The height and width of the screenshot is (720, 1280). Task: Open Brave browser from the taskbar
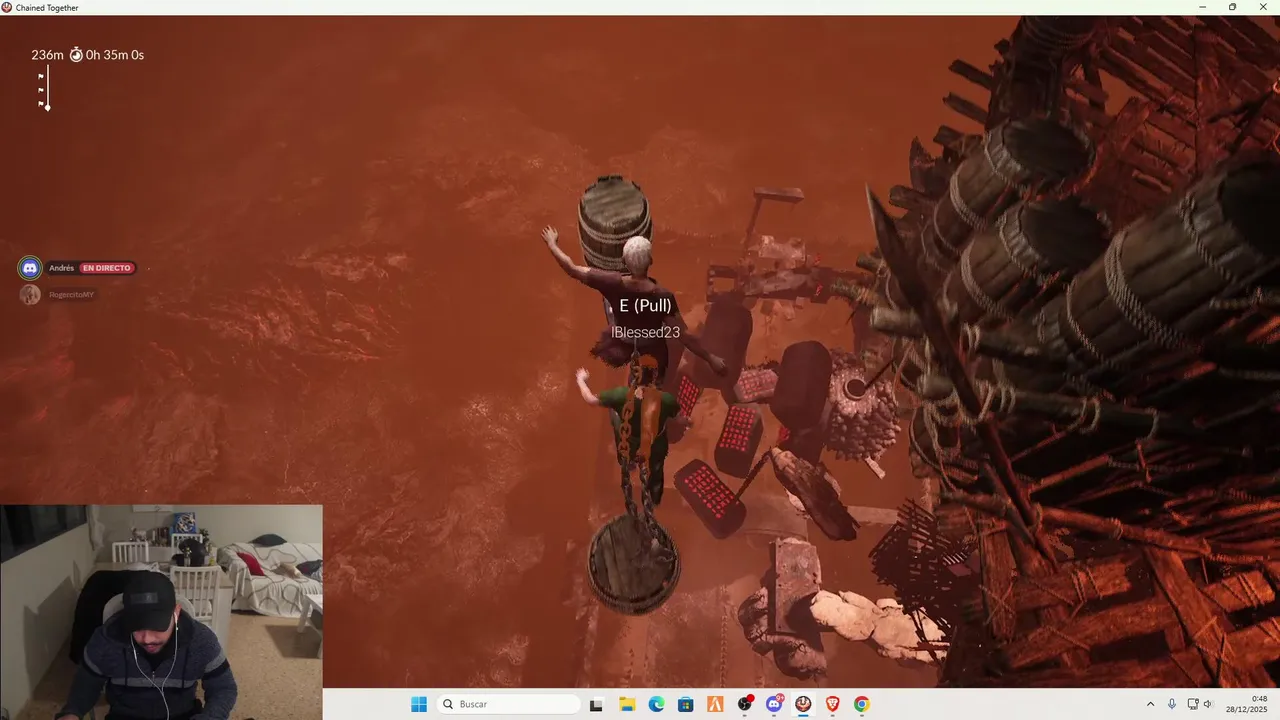pos(833,704)
